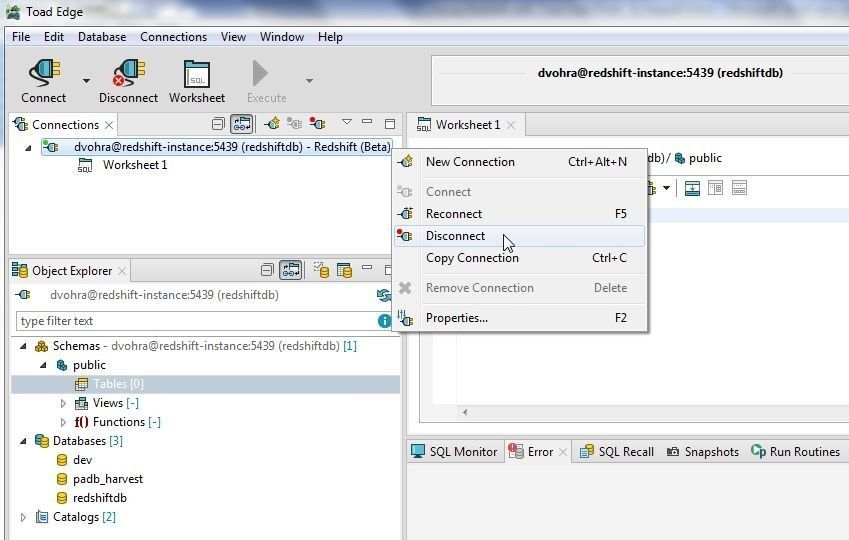Click the worksheet grid layout icon

(x=715, y=188)
